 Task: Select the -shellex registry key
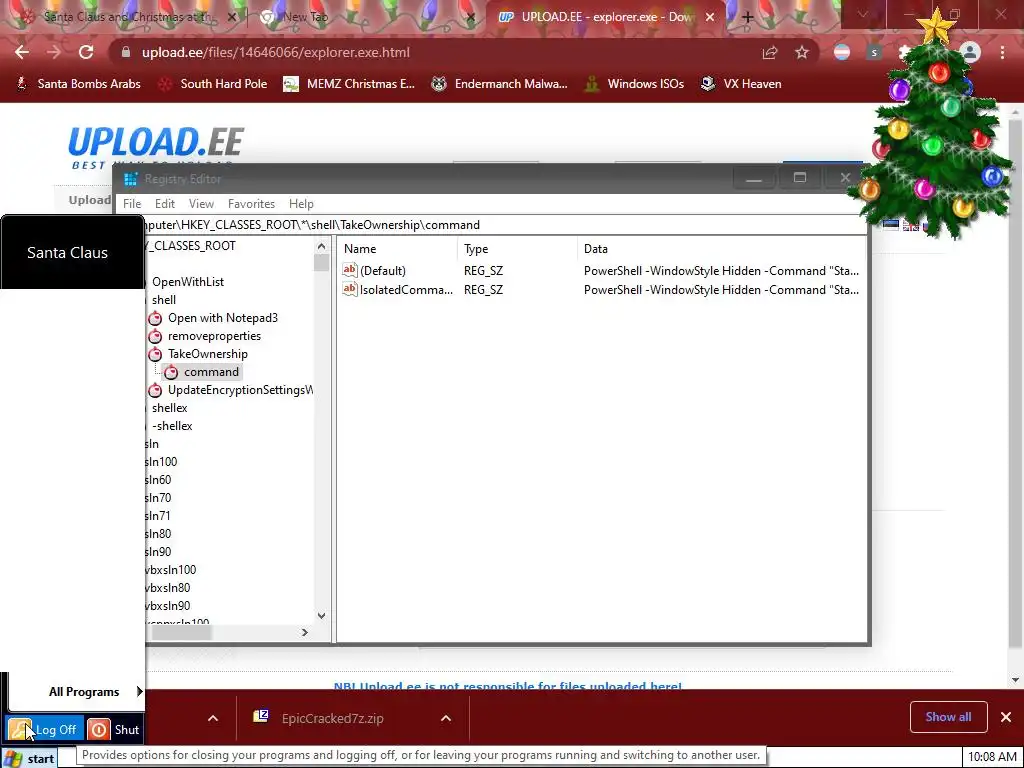click(172, 426)
